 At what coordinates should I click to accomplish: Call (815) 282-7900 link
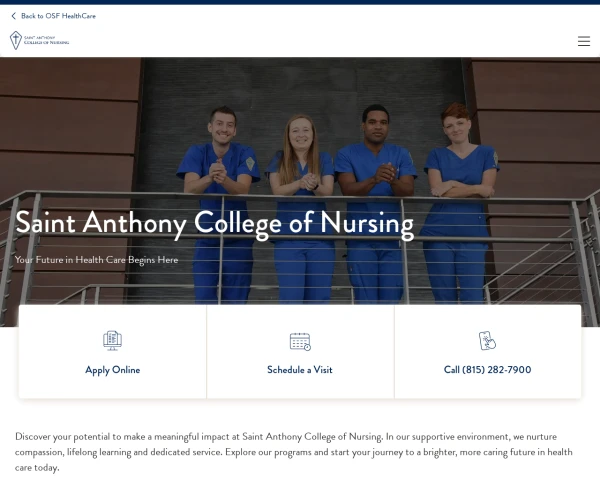tap(487, 369)
